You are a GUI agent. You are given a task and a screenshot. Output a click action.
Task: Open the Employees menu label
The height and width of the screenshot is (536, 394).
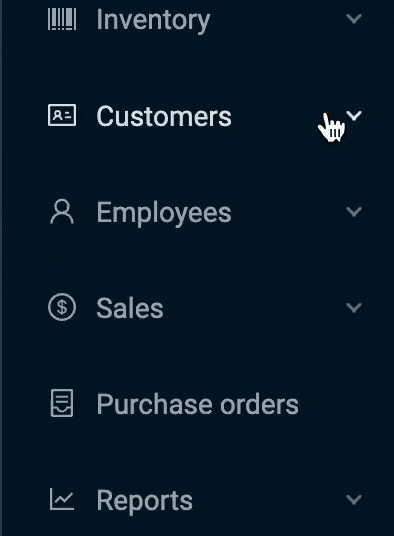pyautogui.click(x=164, y=213)
